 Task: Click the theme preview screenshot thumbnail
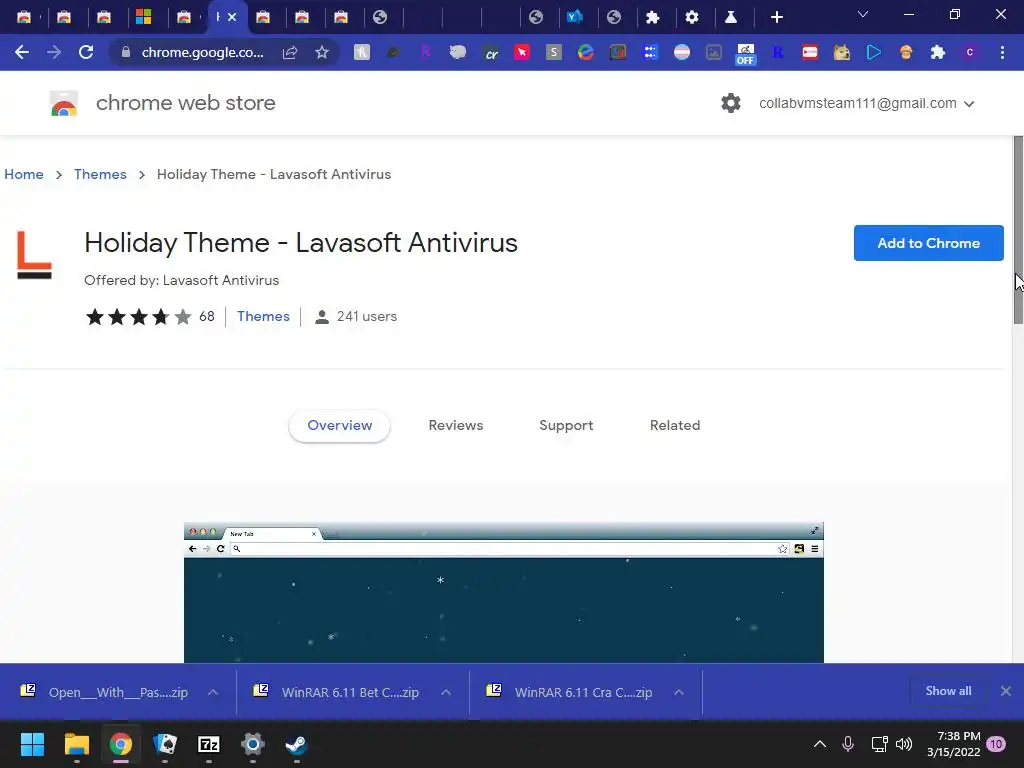[504, 592]
